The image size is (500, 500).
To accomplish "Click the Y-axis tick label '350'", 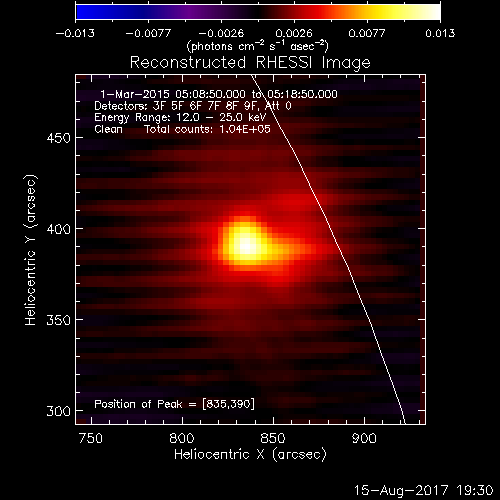I will coord(59,320).
